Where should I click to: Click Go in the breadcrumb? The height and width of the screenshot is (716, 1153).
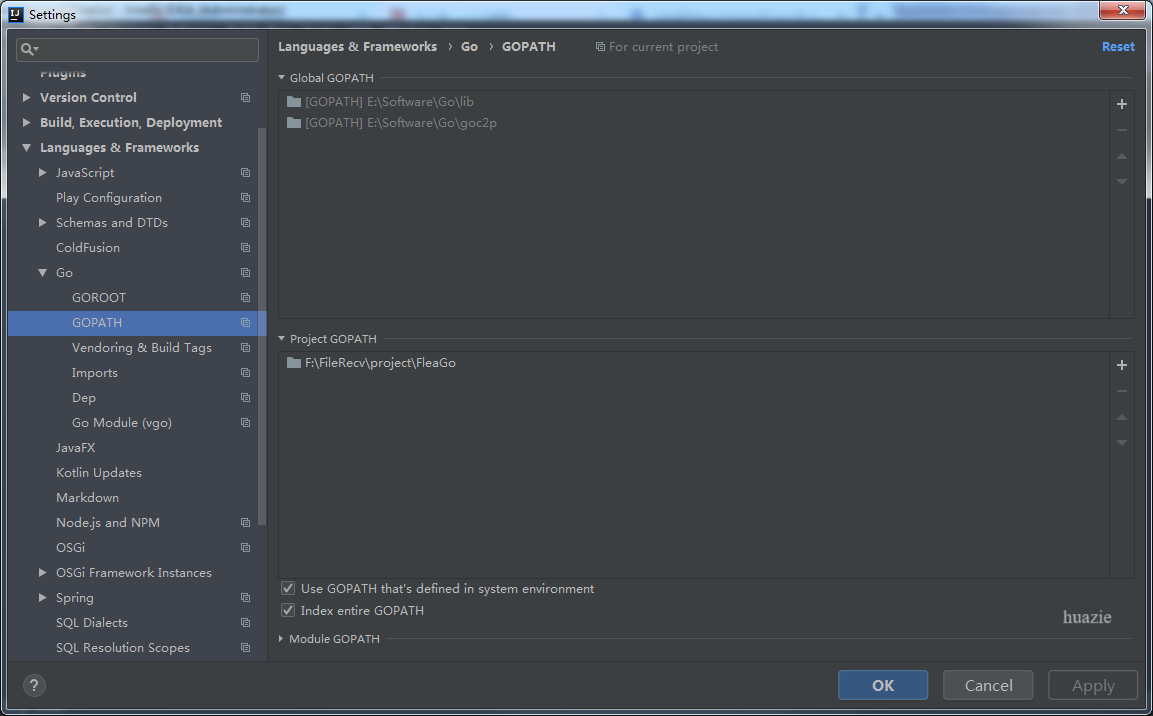click(469, 46)
